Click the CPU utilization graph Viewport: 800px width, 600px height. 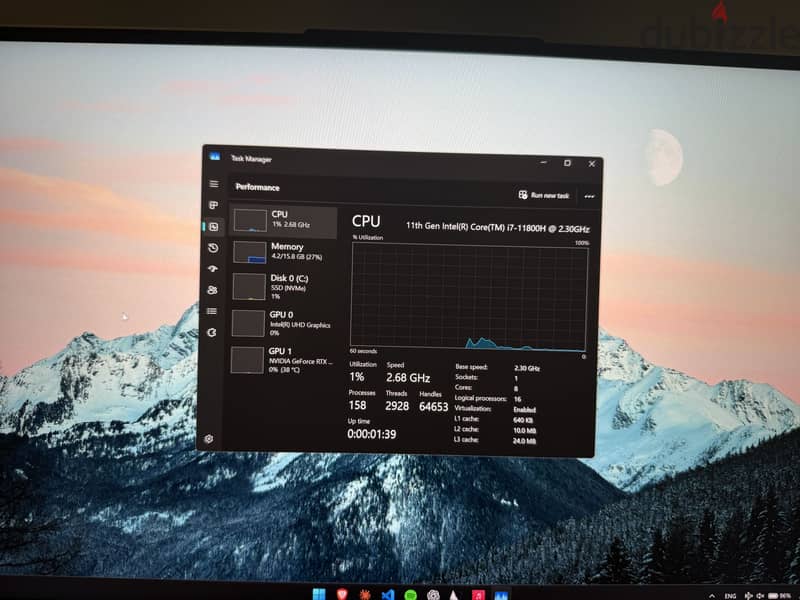469,296
